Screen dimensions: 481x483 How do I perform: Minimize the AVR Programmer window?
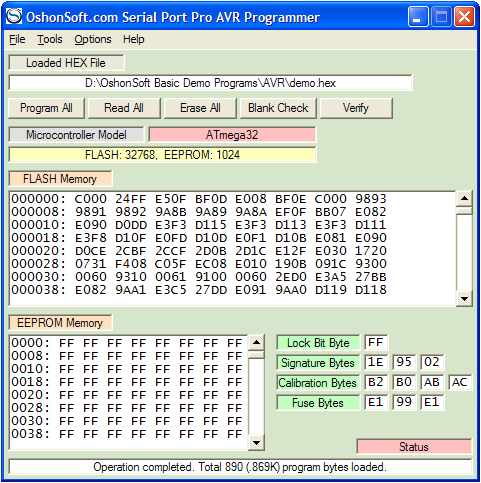418,16
